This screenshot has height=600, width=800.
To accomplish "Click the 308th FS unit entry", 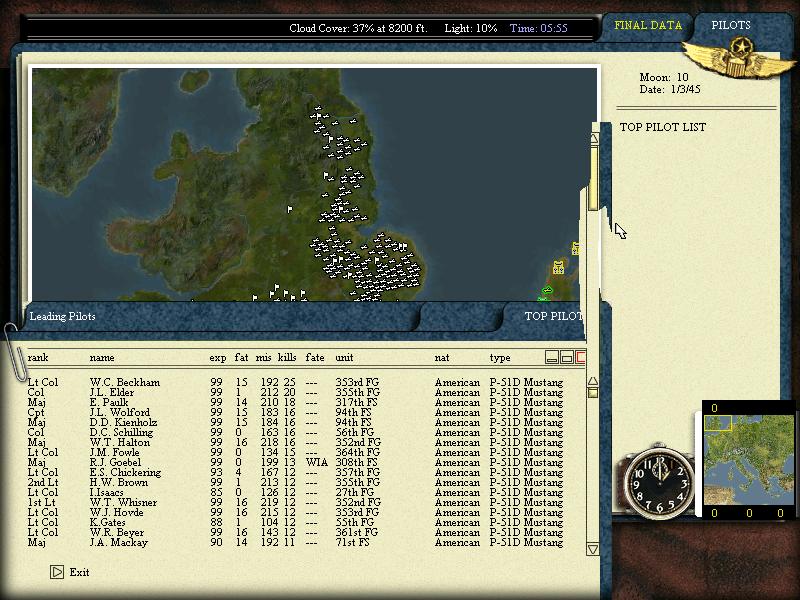I will [356, 462].
